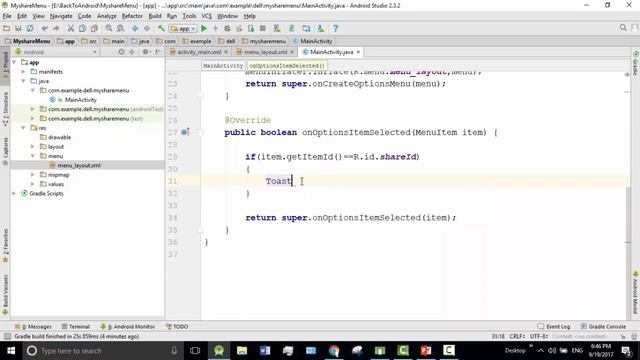This screenshot has height=360, width=640.
Task: Click the MainActivity editor breadcrumb
Action: tap(223, 66)
